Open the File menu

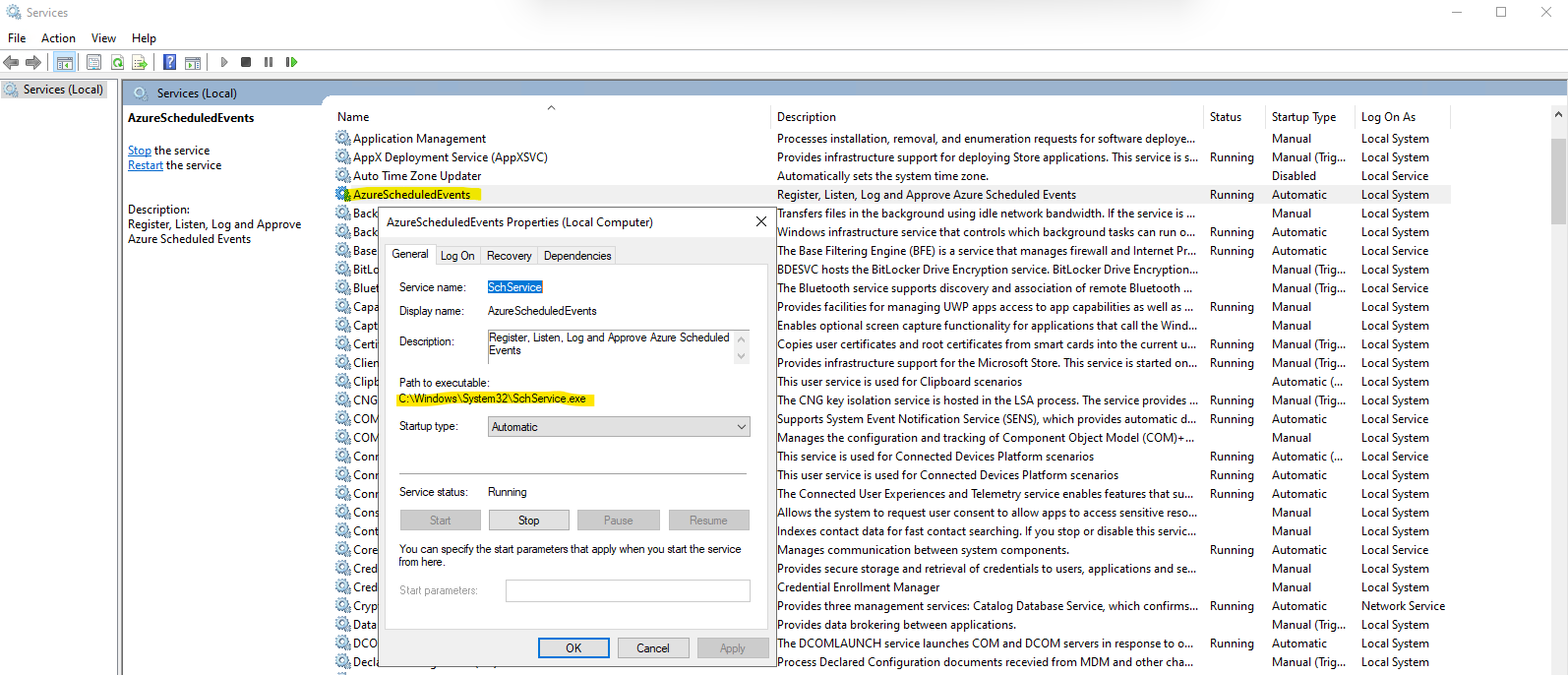click(x=17, y=38)
